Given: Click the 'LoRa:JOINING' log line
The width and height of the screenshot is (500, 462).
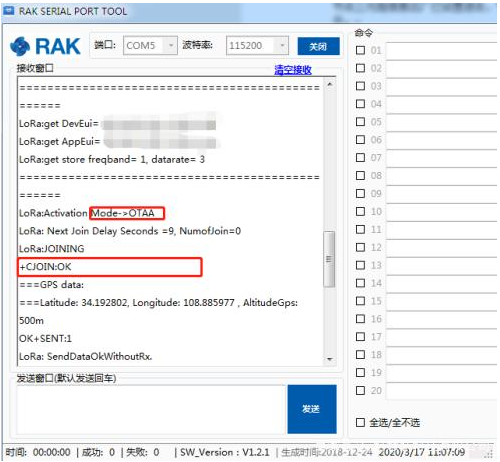Looking at the screenshot, I should click(x=52, y=249).
